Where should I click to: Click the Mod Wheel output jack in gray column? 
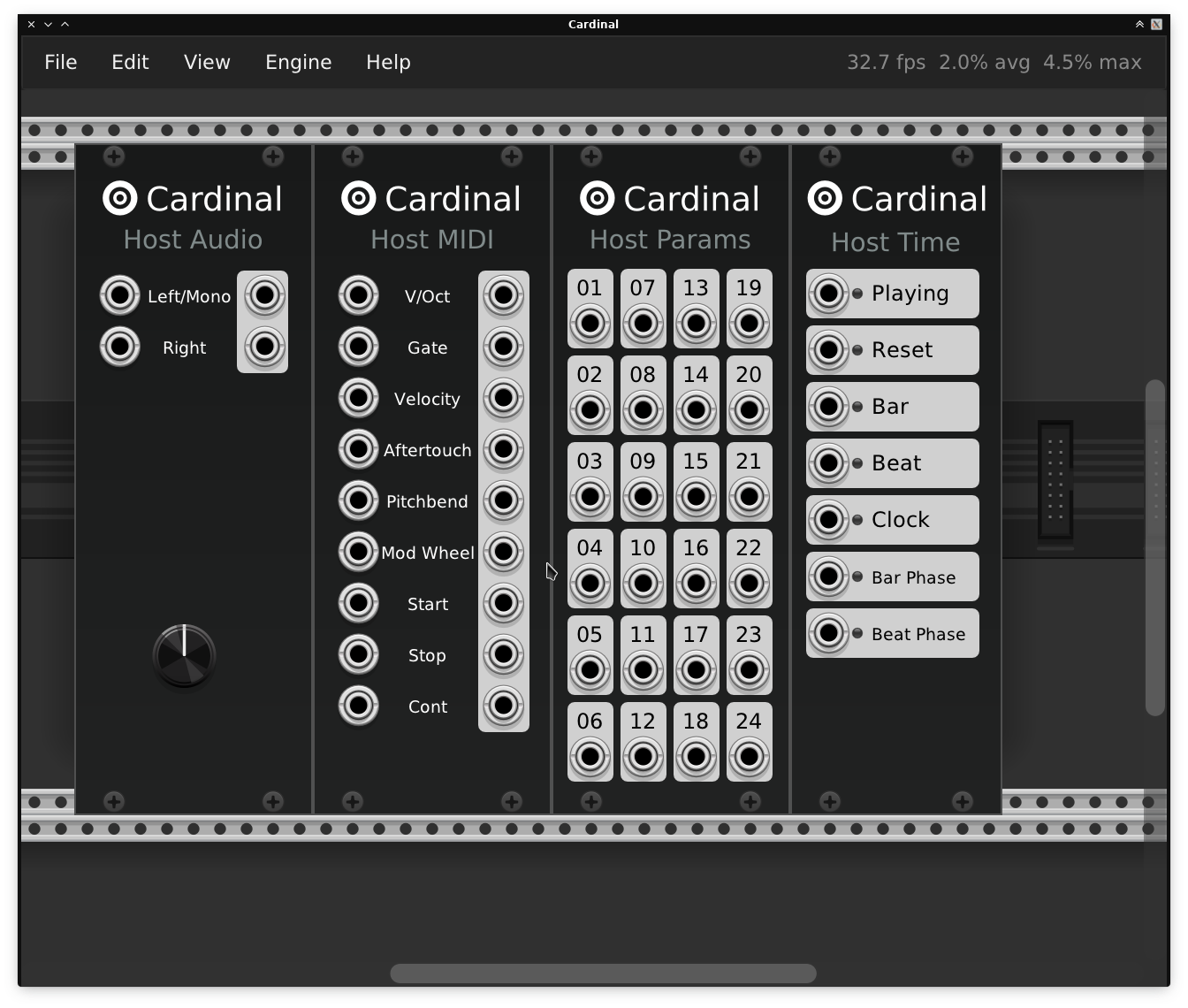click(x=504, y=552)
